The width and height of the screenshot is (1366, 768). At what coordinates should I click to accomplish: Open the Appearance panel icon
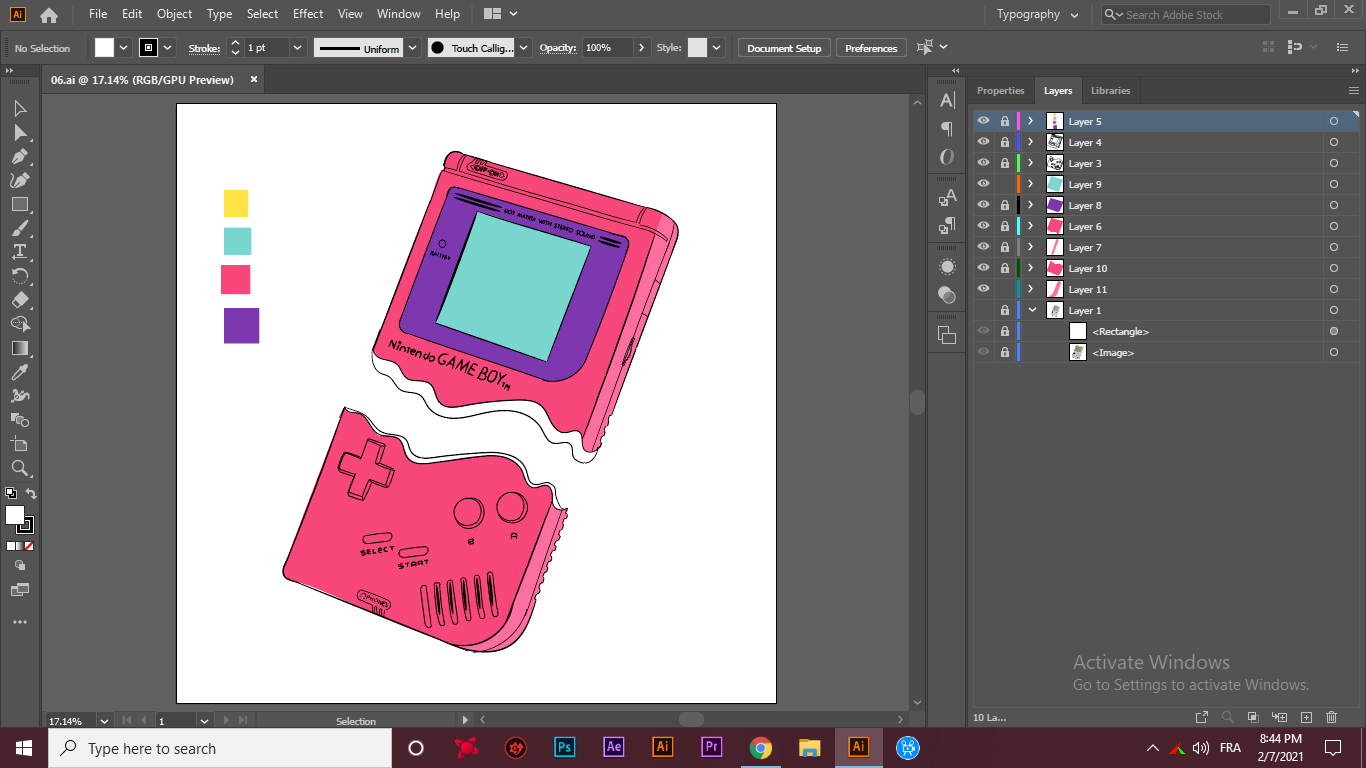pos(947,266)
